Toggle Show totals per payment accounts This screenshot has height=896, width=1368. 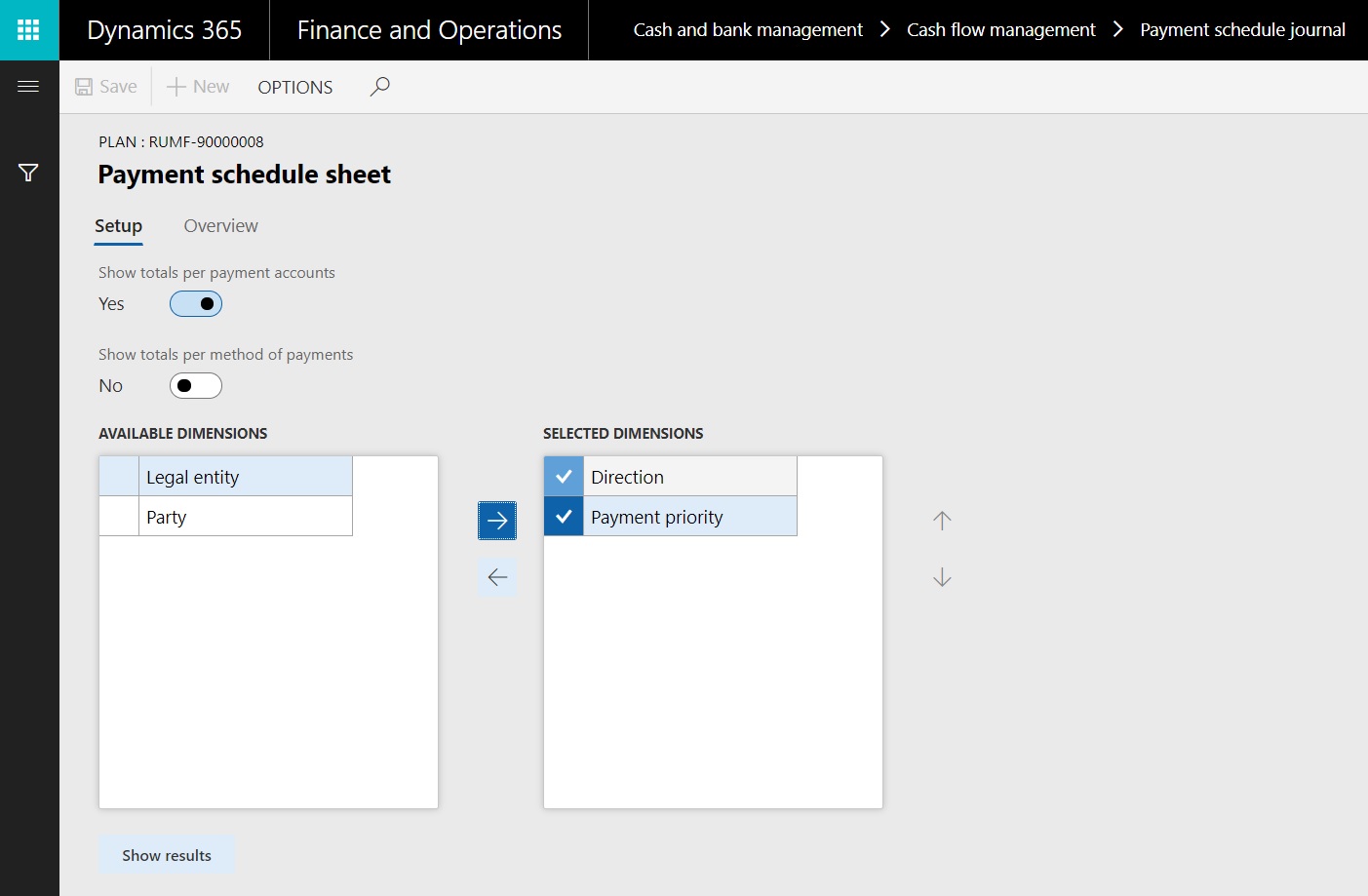point(196,304)
